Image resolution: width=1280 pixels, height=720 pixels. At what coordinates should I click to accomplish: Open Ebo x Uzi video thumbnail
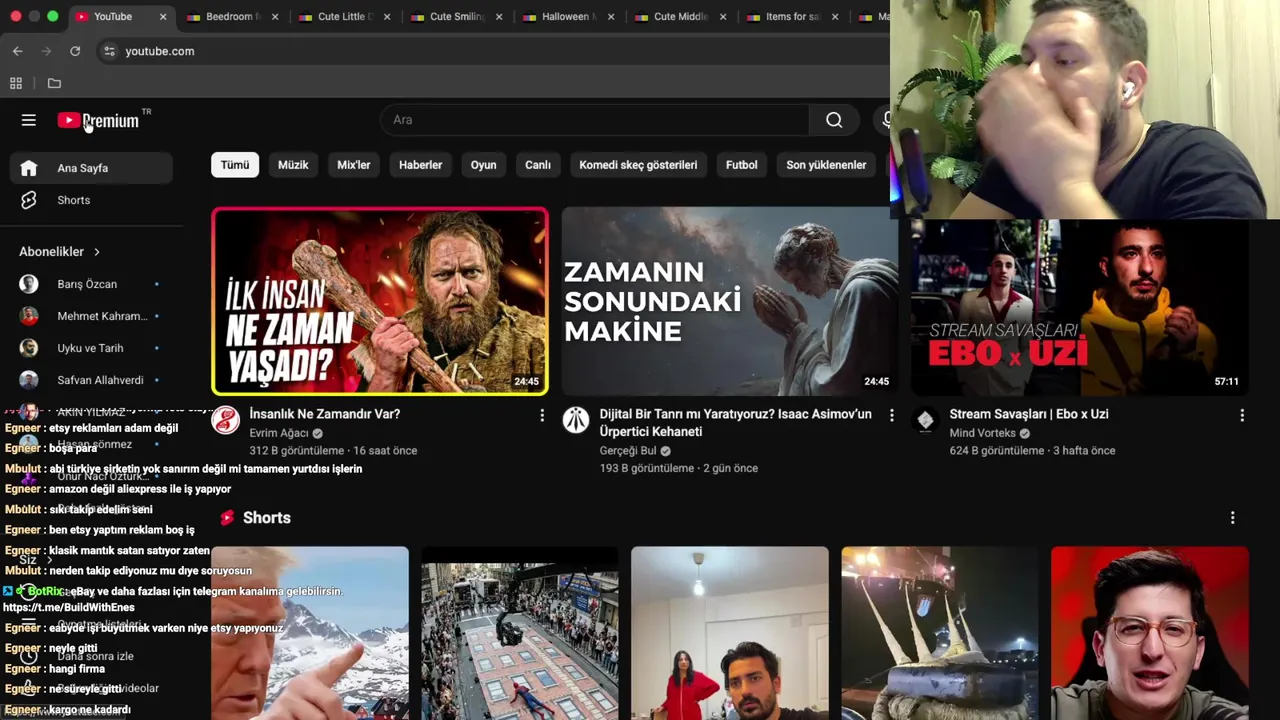tap(1080, 308)
